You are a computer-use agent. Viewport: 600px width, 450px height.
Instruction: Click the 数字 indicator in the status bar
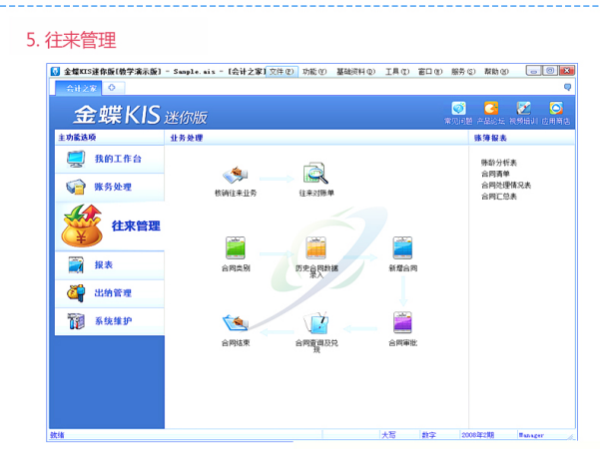(x=429, y=435)
